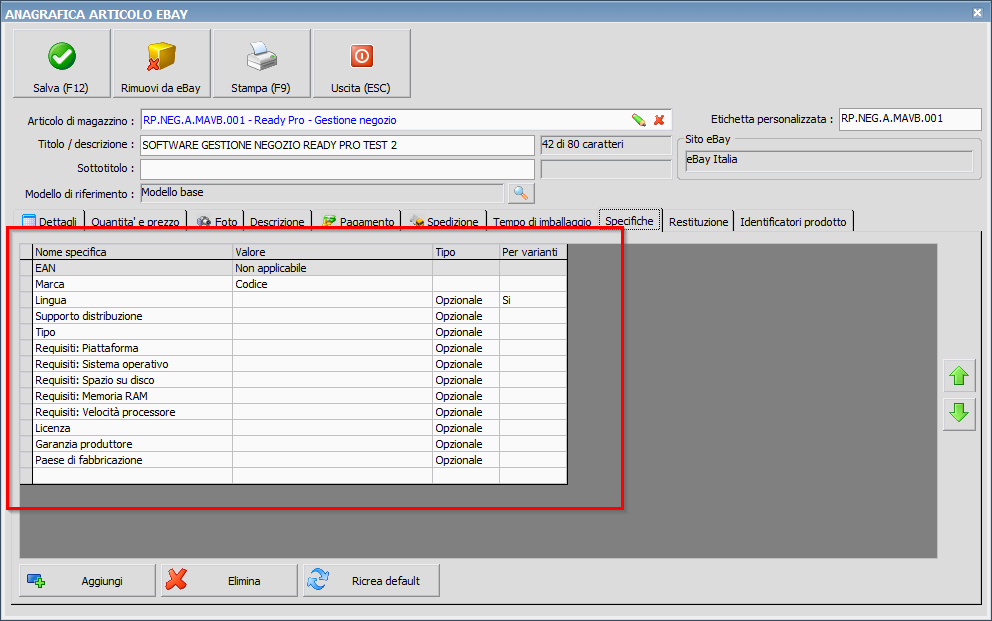Select the EAN row name cell
Viewport: 992px width, 621px height.
coord(133,268)
